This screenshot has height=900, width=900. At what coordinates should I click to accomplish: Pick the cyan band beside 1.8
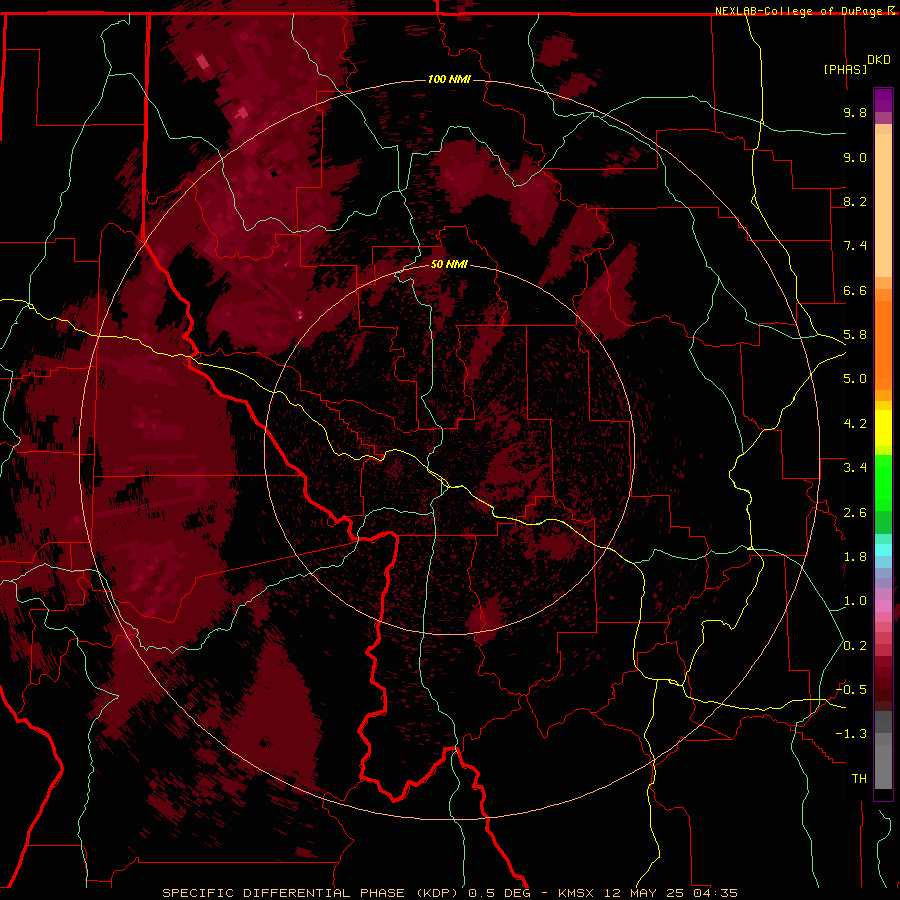click(883, 550)
